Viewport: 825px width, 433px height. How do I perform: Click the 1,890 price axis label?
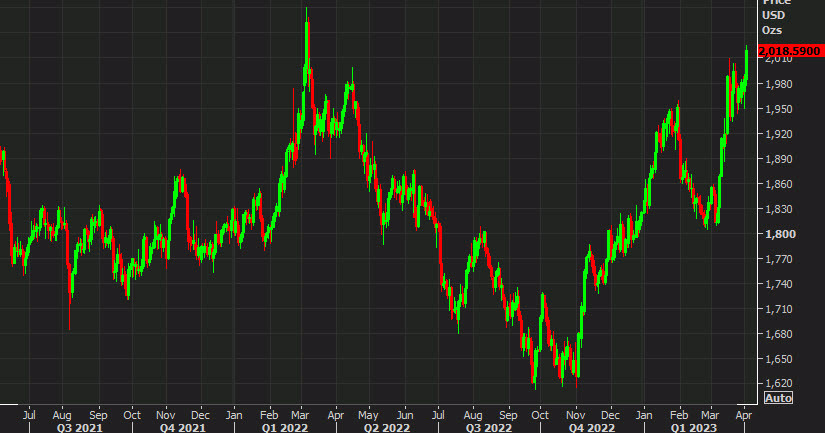tap(779, 159)
